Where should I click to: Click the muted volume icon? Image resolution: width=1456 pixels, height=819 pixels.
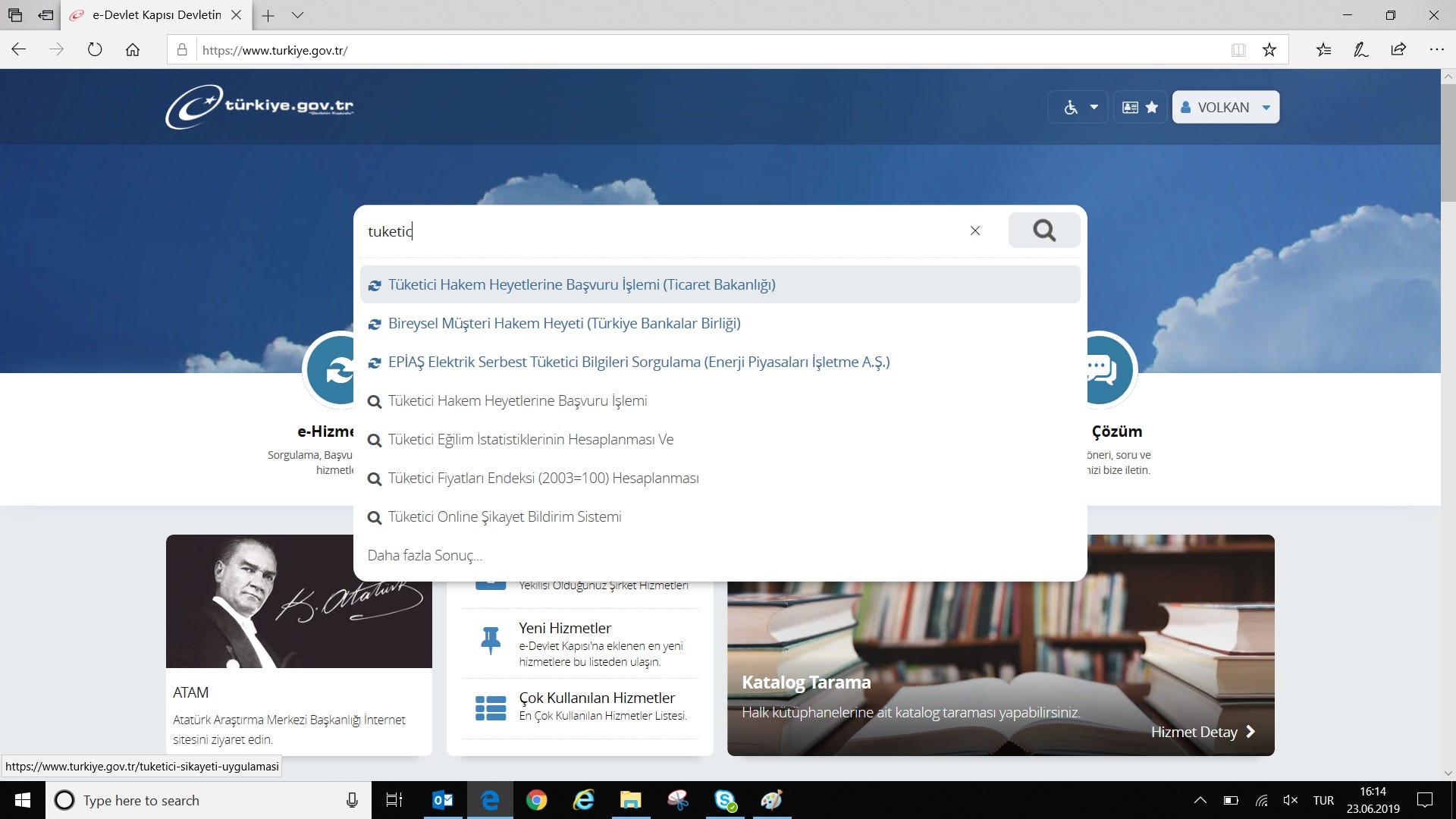click(x=1290, y=800)
